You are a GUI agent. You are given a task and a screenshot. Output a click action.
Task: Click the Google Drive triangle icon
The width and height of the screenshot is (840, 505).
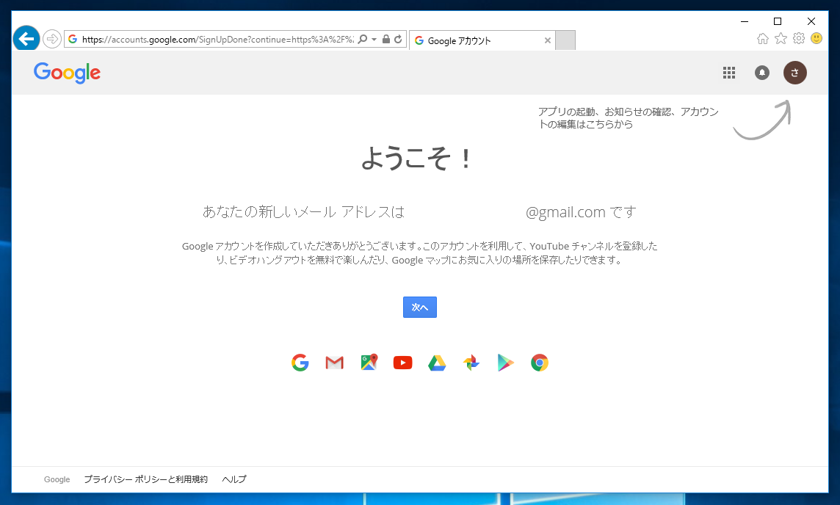[437, 363]
